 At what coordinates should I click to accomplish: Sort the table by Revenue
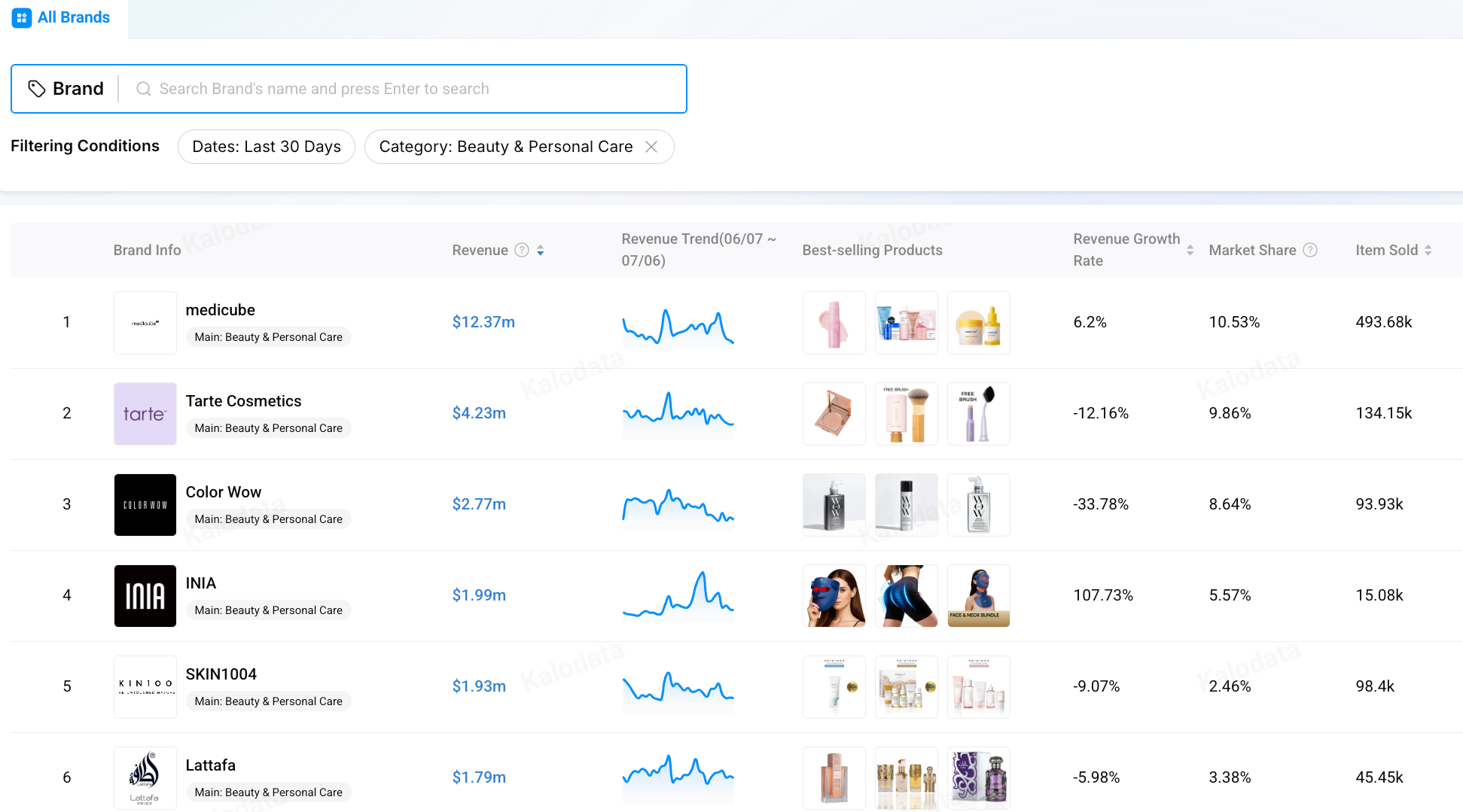[541, 250]
